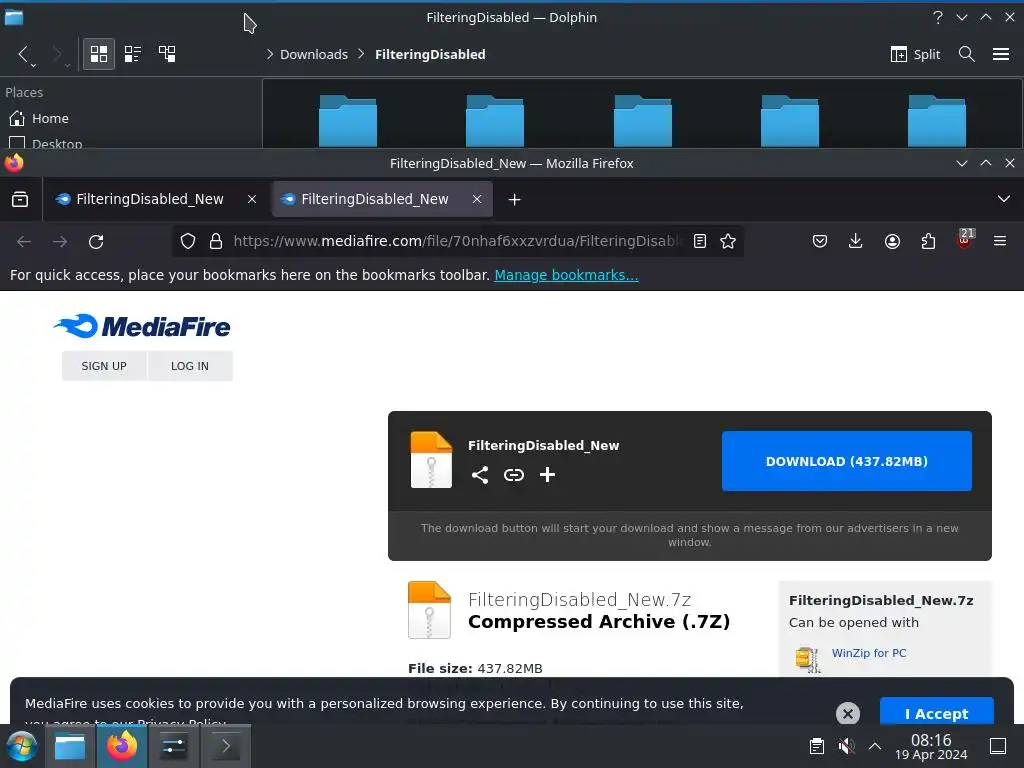
Task: Click the MediaFire logo
Action: (142, 327)
